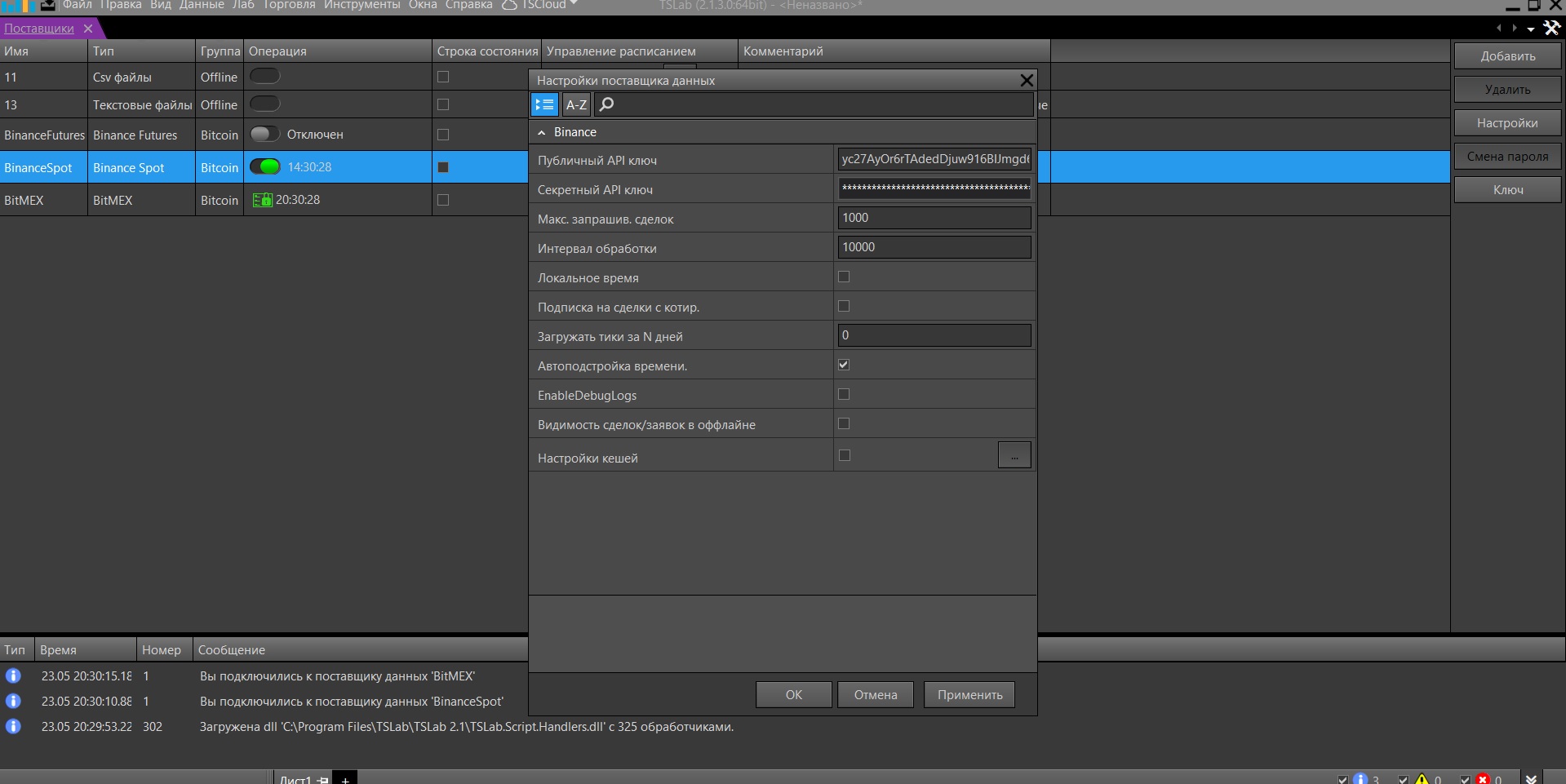Open the Данные menu
The height and width of the screenshot is (784, 1566).
click(x=202, y=5)
